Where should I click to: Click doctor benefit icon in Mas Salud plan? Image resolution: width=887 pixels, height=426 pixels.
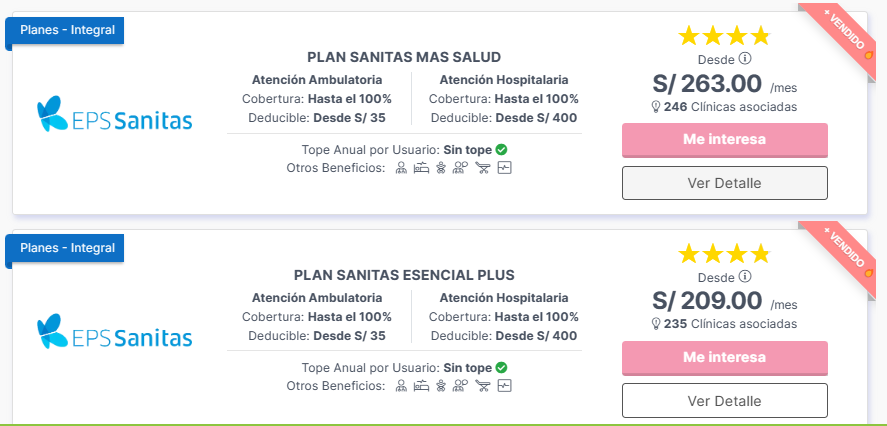401,167
